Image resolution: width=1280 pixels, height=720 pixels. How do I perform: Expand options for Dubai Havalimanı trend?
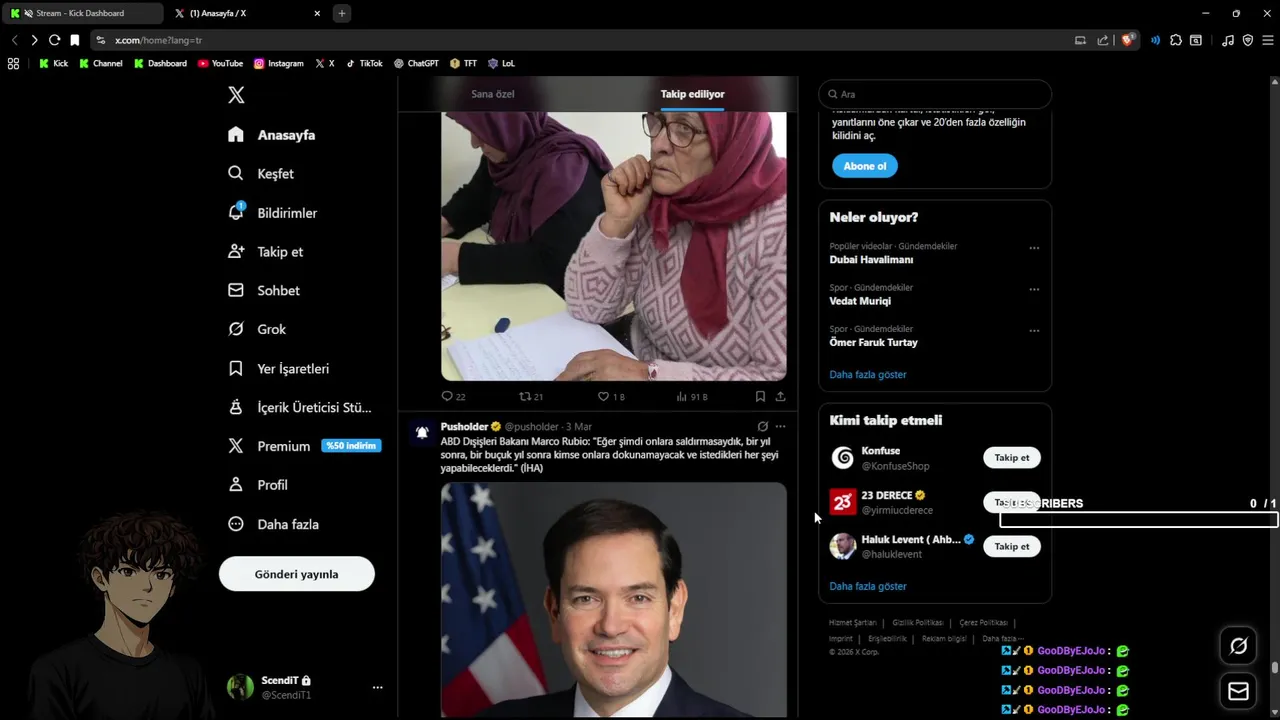coord(1034,248)
